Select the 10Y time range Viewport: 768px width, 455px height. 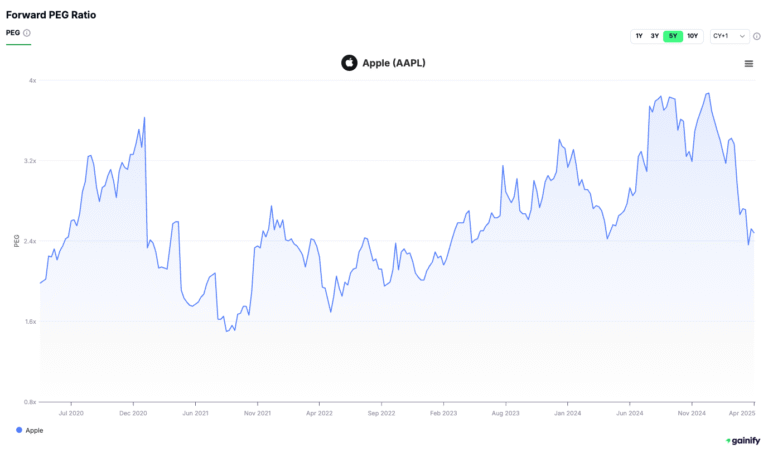(692, 36)
